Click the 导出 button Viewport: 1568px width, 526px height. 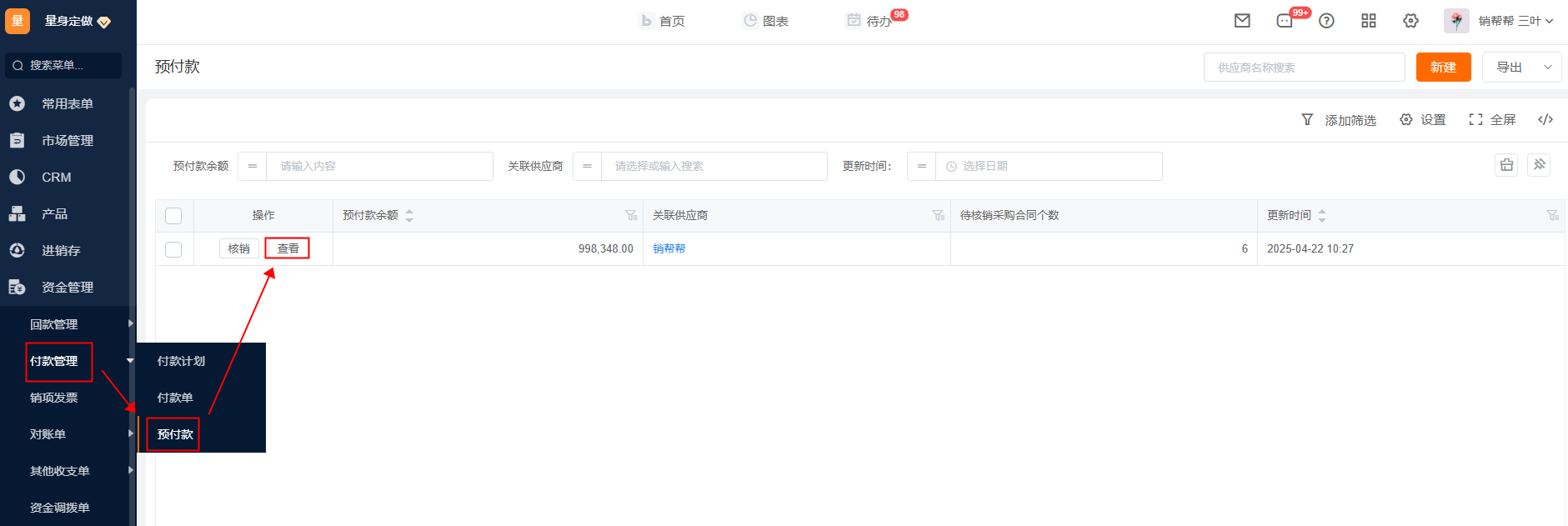click(x=1510, y=68)
